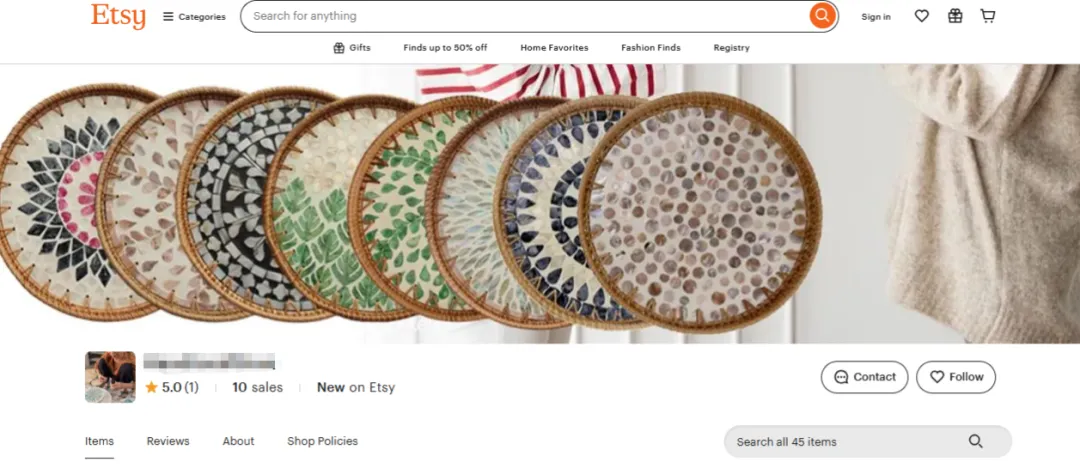1080x474 pixels.
Task: Click the Sign in link
Action: [876, 17]
